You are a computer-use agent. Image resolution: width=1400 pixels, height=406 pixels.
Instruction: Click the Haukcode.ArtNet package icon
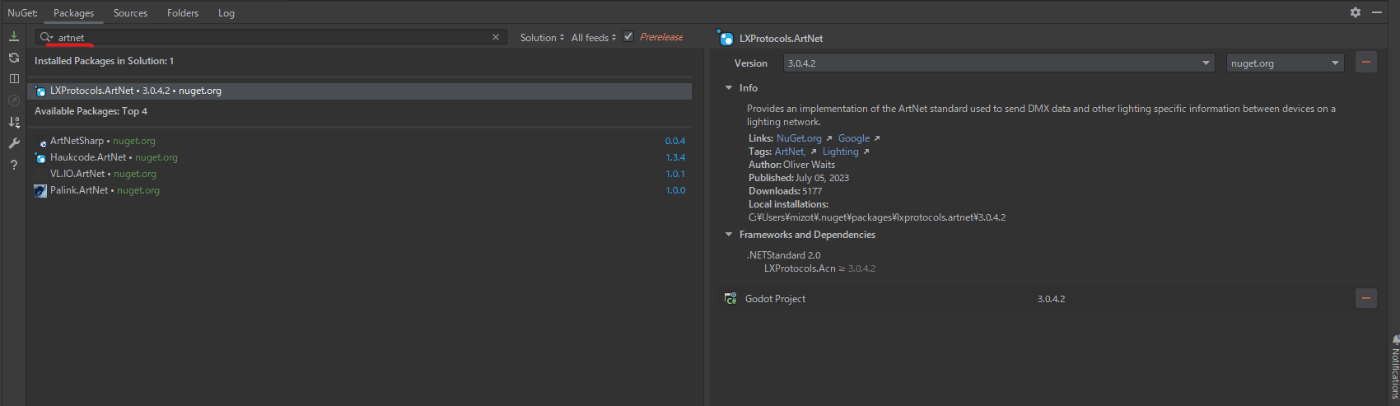[41, 157]
